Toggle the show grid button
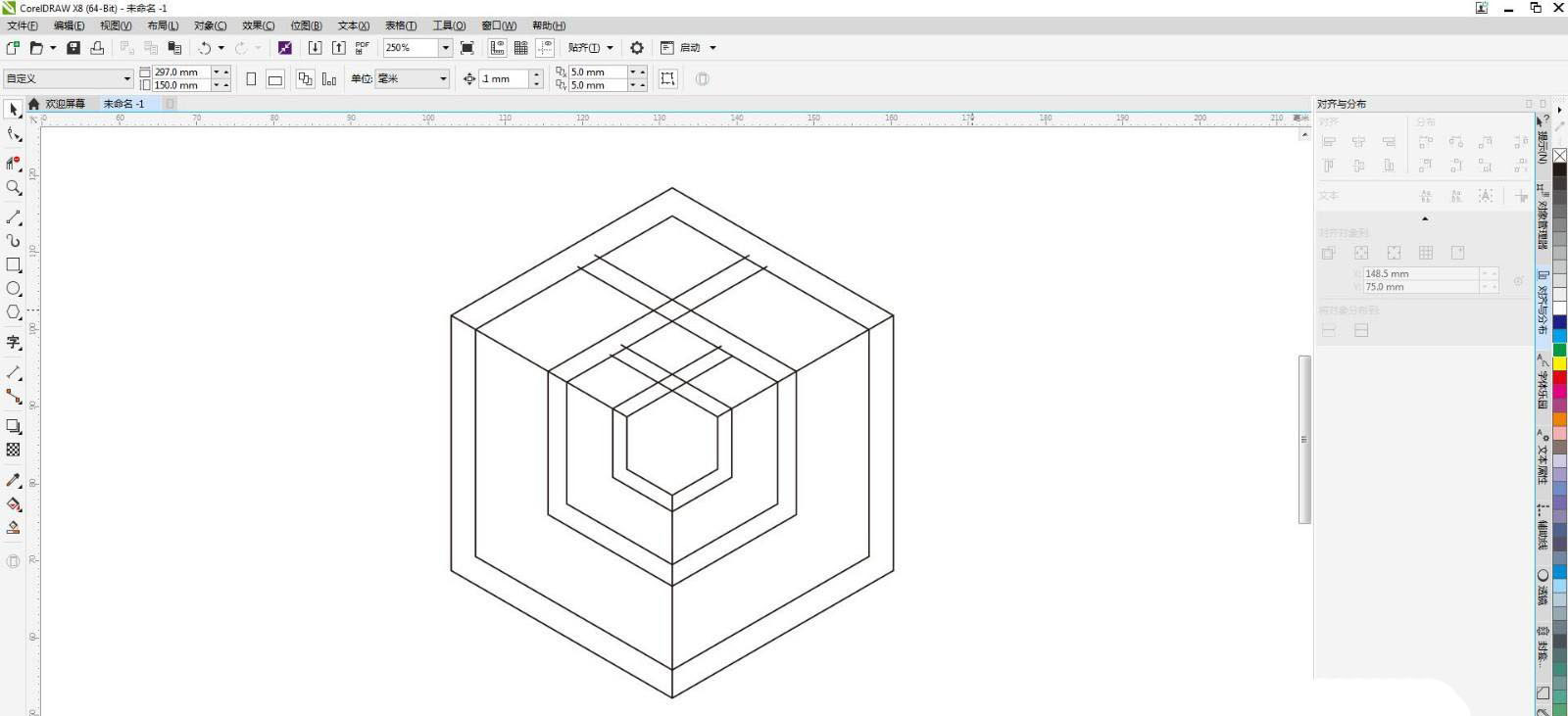This screenshot has width=1568, height=716. [x=521, y=48]
